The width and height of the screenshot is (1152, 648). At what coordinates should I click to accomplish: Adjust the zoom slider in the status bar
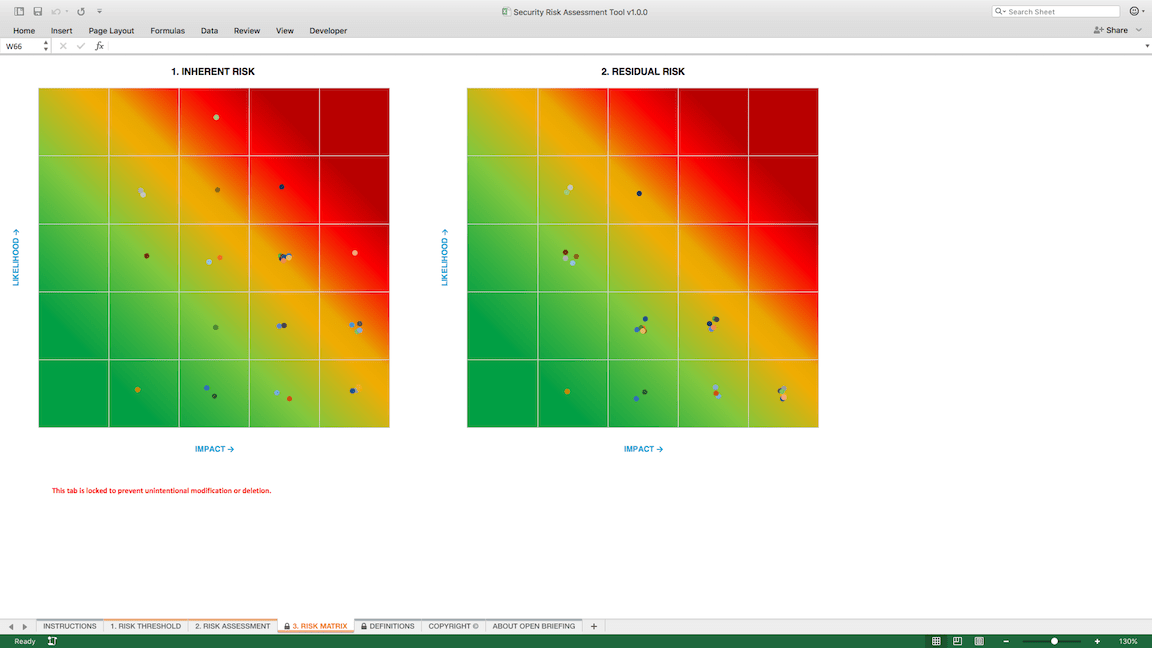[x=1052, y=640]
